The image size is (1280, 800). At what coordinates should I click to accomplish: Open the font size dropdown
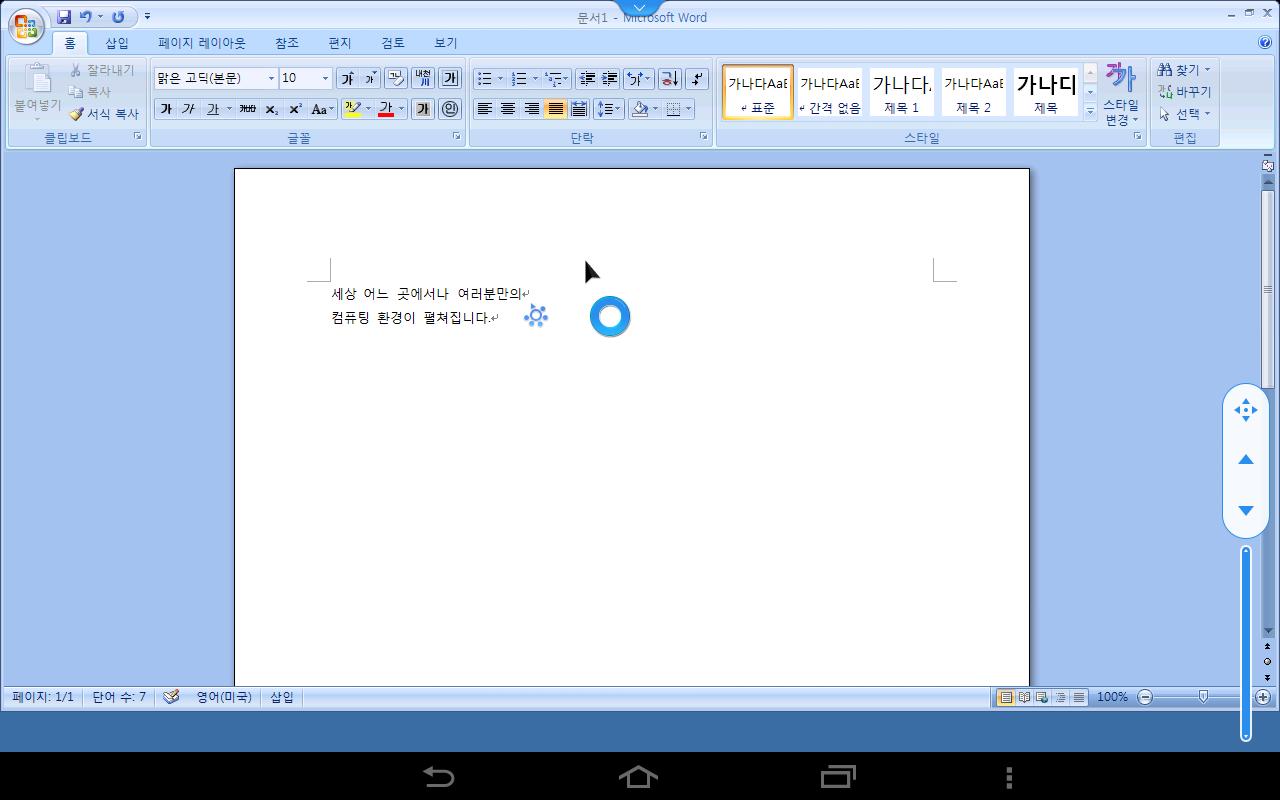pyautogui.click(x=325, y=78)
